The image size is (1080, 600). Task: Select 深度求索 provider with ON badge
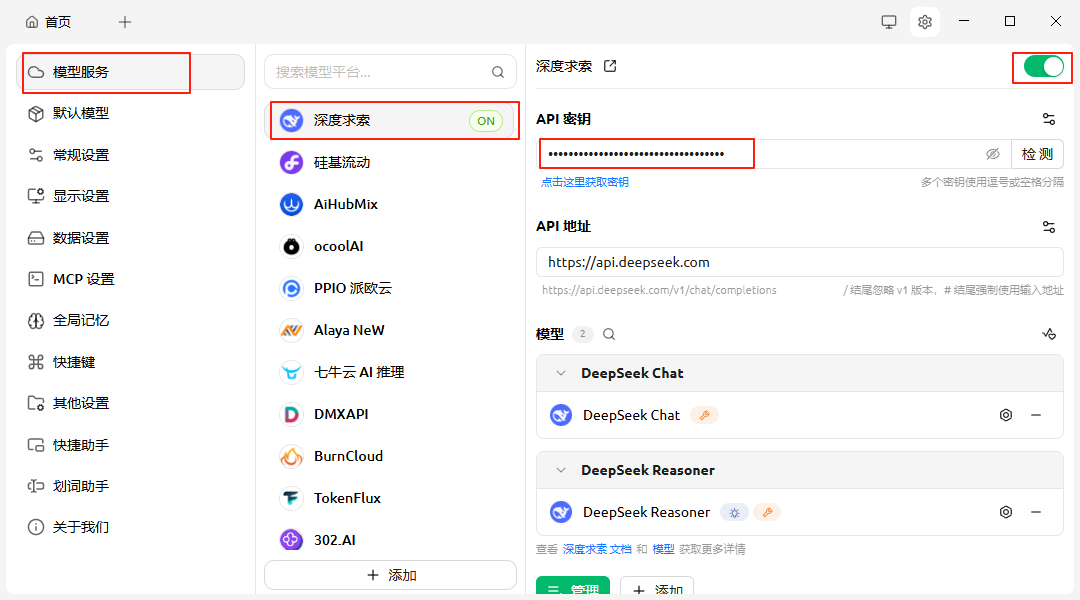[391, 121]
